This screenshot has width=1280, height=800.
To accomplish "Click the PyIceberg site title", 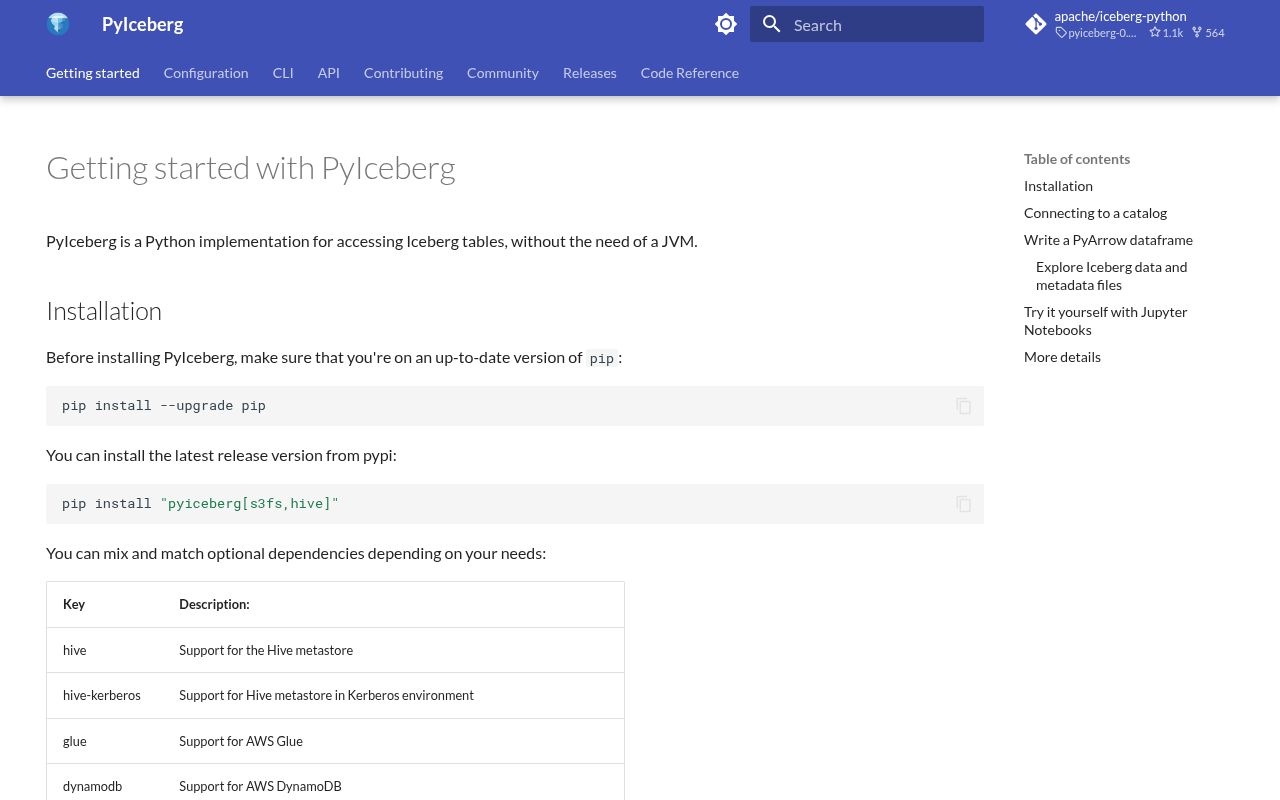I will [142, 24].
